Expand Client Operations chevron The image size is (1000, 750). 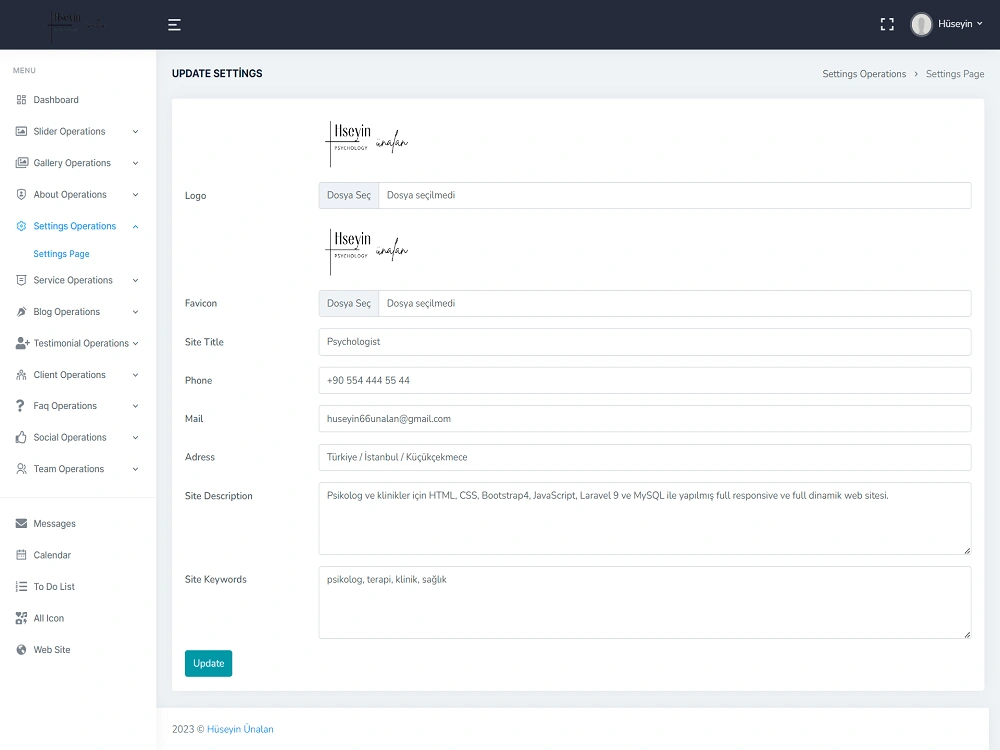[135, 375]
